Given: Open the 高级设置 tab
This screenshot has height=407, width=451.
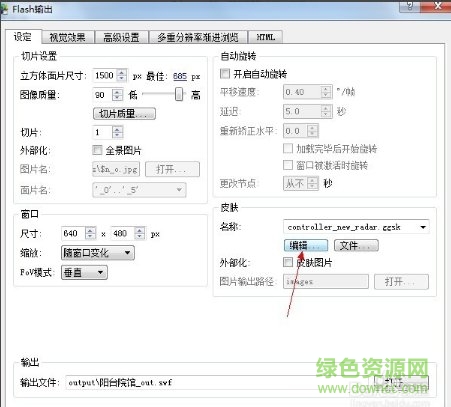Looking at the screenshot, I should pos(121,37).
